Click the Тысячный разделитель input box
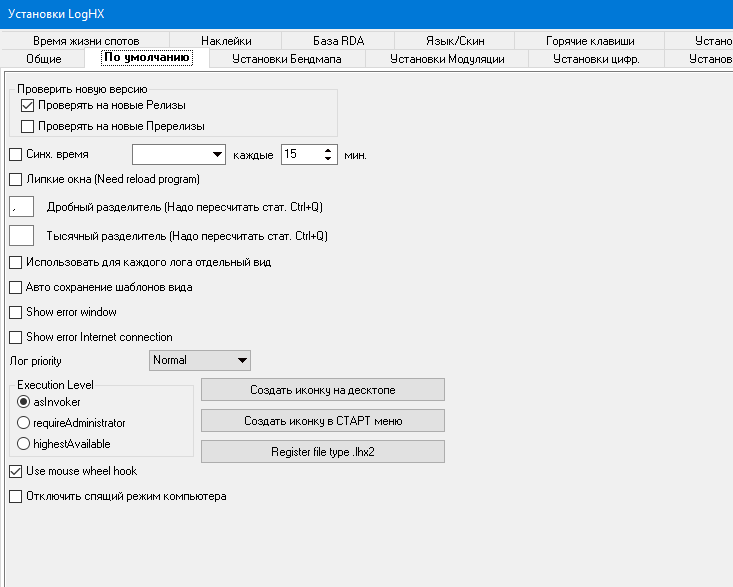This screenshot has height=587, width=733. pos(22,235)
